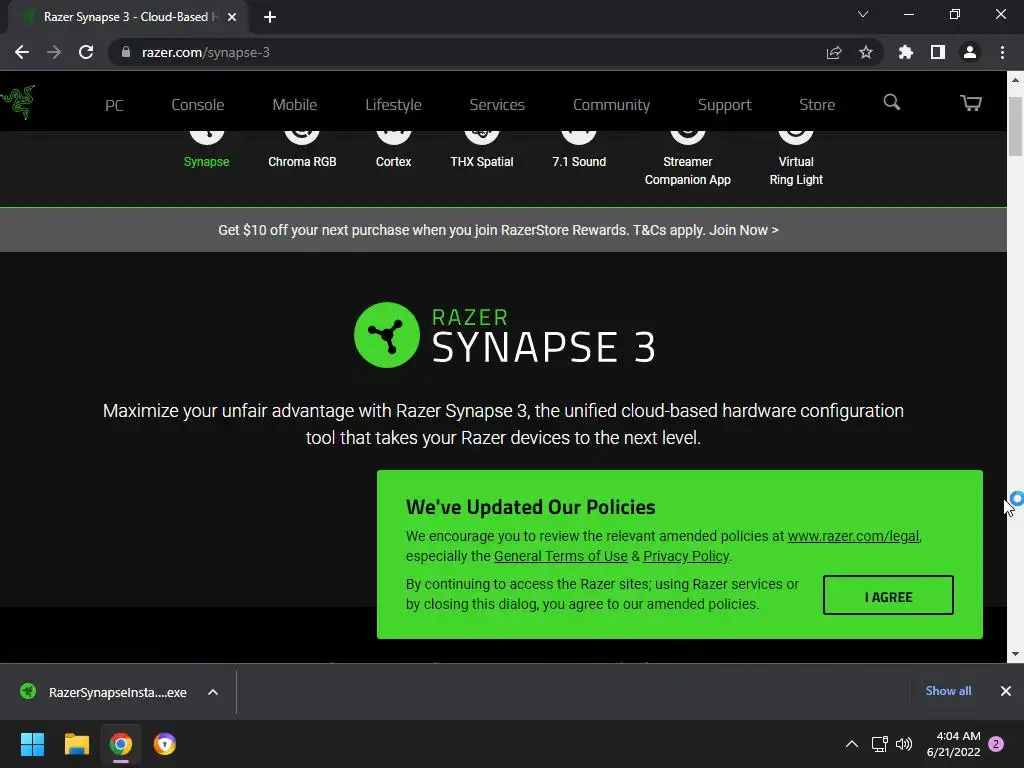Screen dimensions: 1024x768
Task: Open the Lifestyle navigation menu
Action: (393, 105)
